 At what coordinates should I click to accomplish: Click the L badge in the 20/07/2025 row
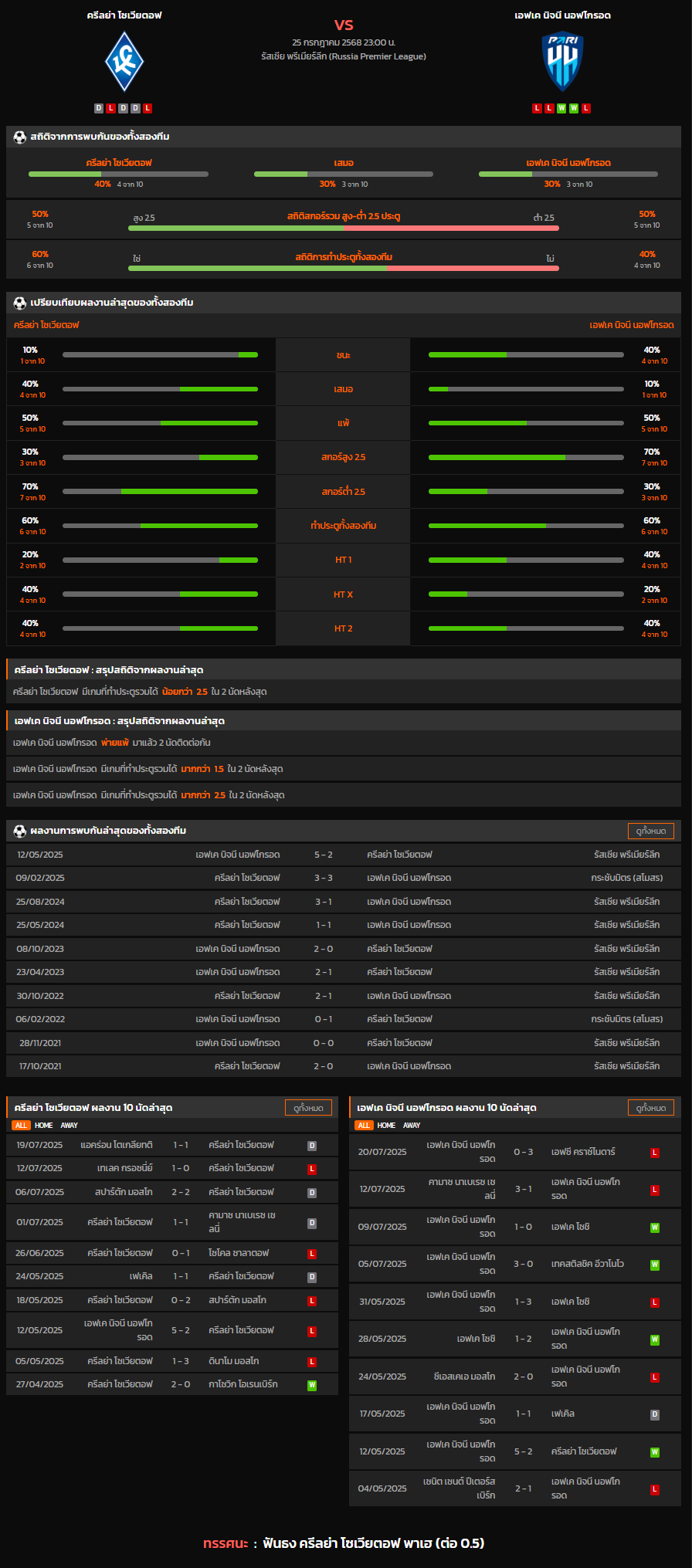[x=655, y=1153]
